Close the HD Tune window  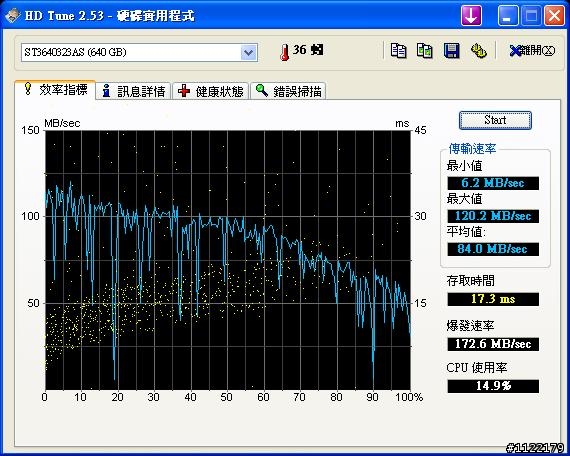555,16
